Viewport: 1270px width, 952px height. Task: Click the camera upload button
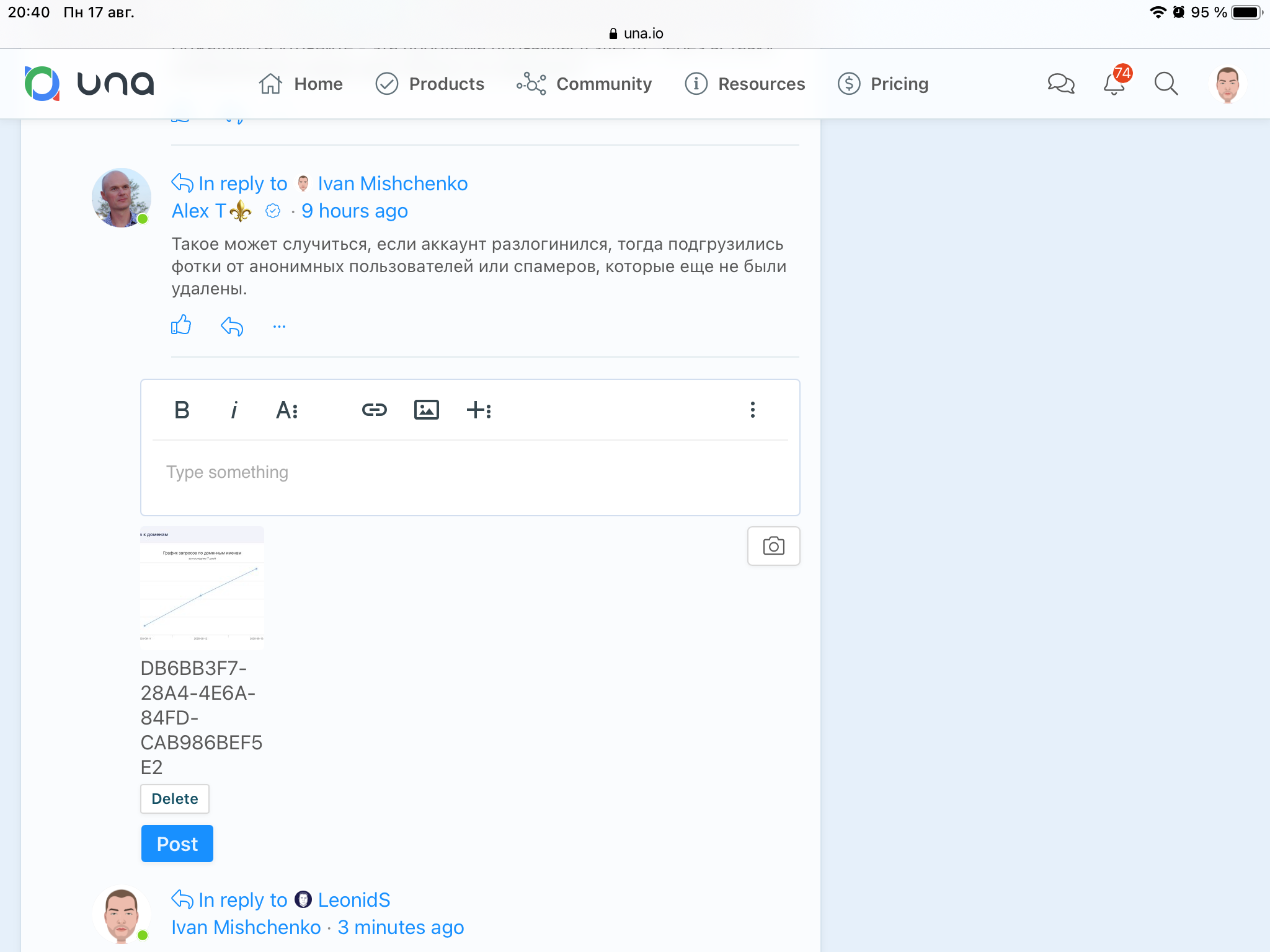pyautogui.click(x=773, y=546)
